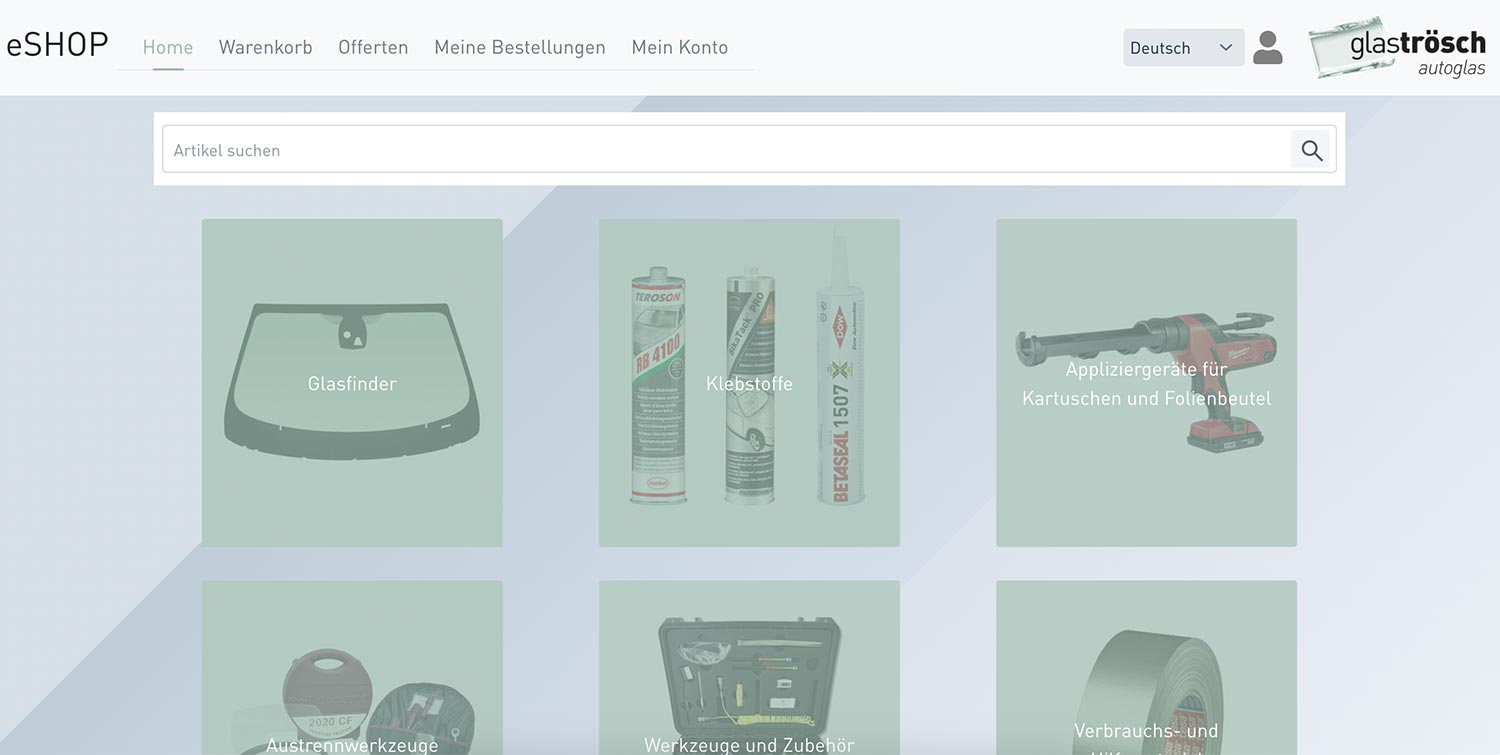Open the Deutsch language dropdown
The height and width of the screenshot is (755, 1500).
point(1183,47)
